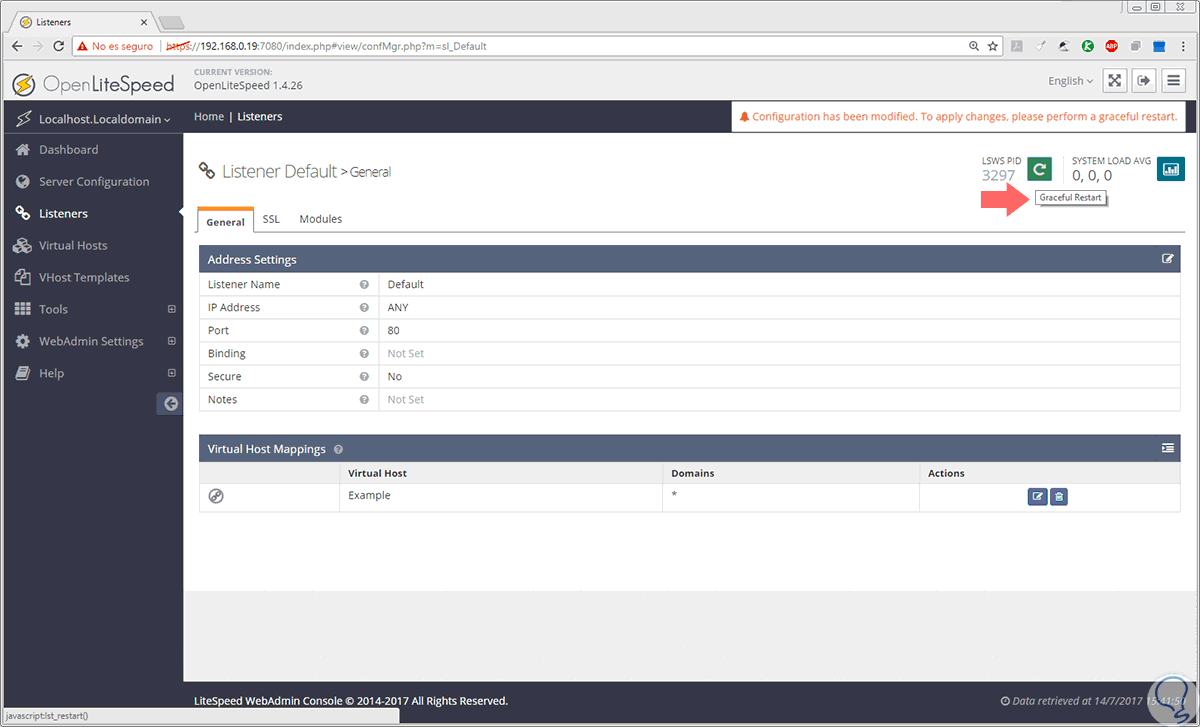Click help icon beside Listener Name

point(364,285)
